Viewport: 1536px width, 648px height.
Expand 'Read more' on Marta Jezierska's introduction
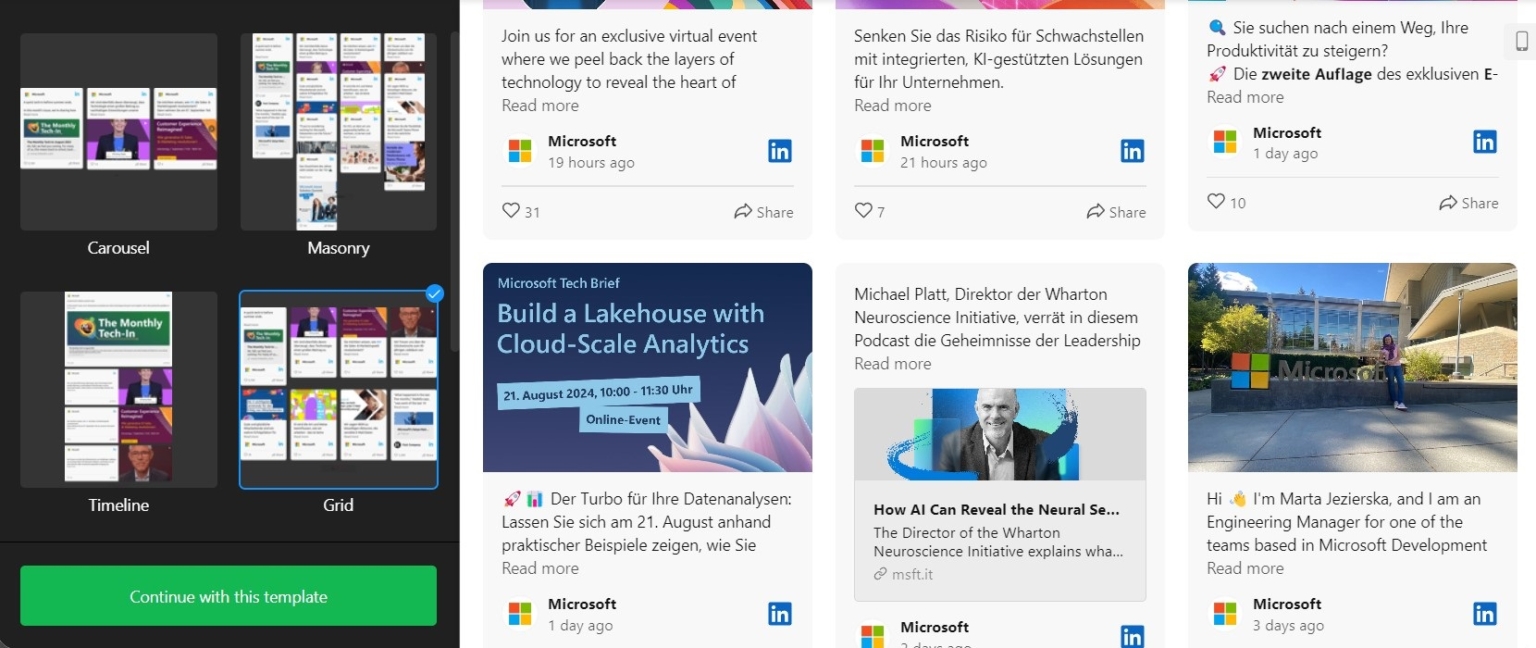point(1245,568)
